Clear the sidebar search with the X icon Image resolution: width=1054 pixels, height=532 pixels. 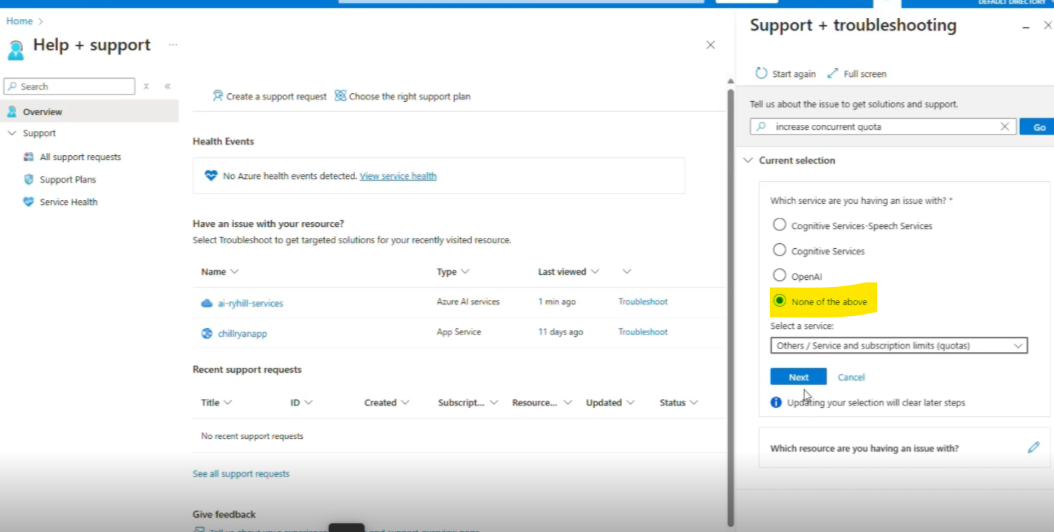[x=146, y=86]
